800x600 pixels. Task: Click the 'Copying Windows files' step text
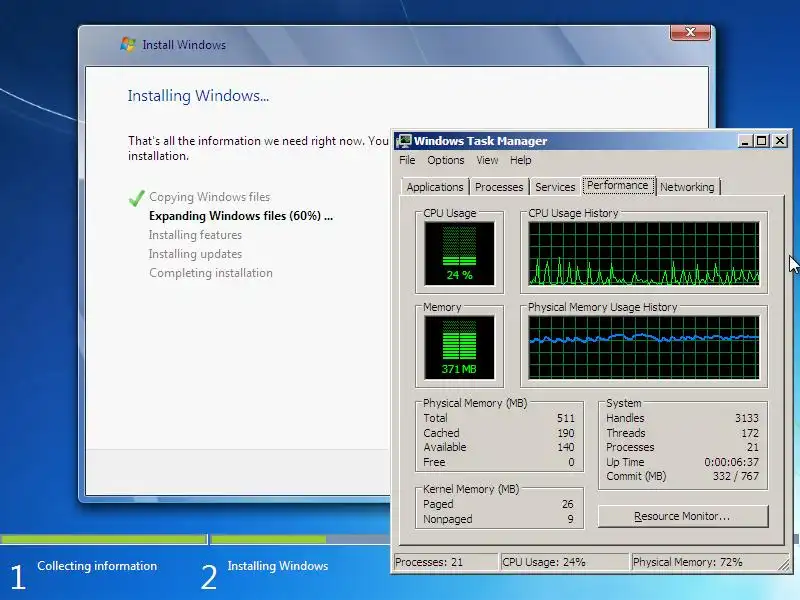pos(210,197)
